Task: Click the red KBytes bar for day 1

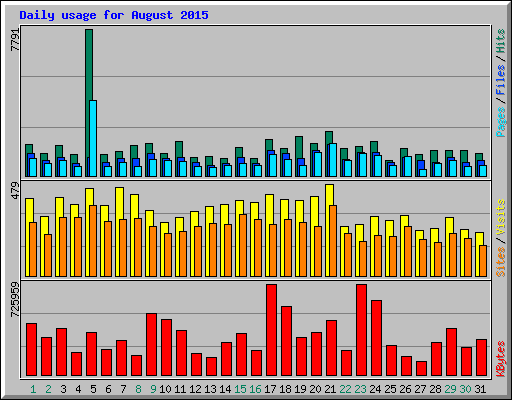Action: click(x=31, y=350)
